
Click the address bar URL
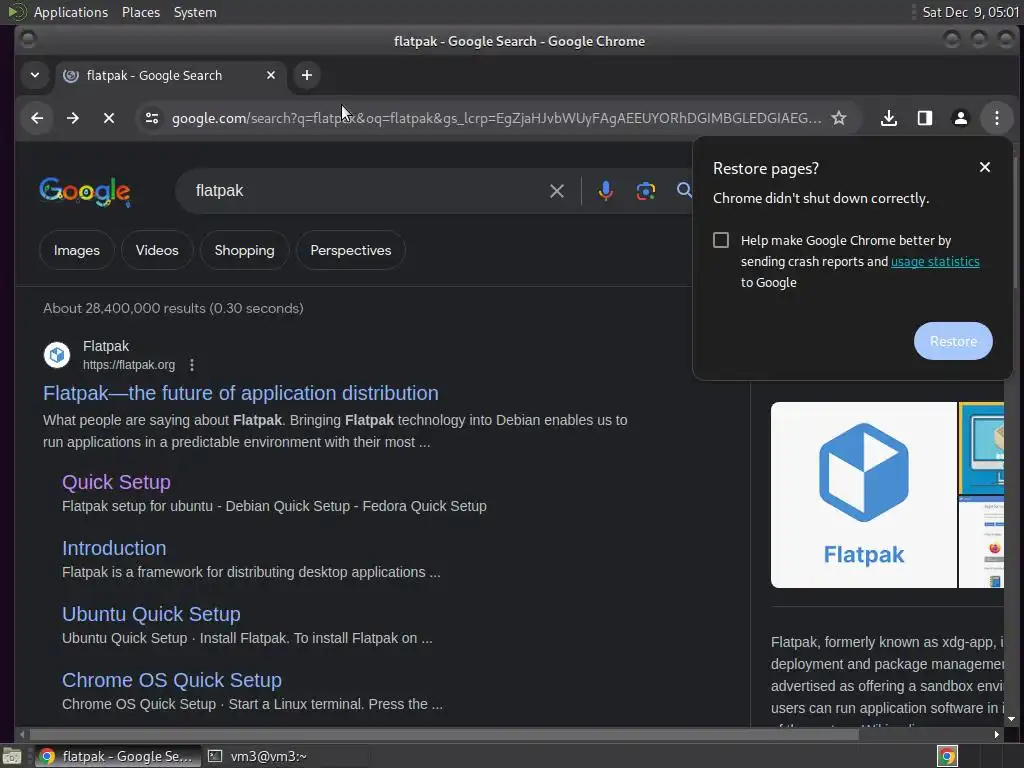point(496,118)
